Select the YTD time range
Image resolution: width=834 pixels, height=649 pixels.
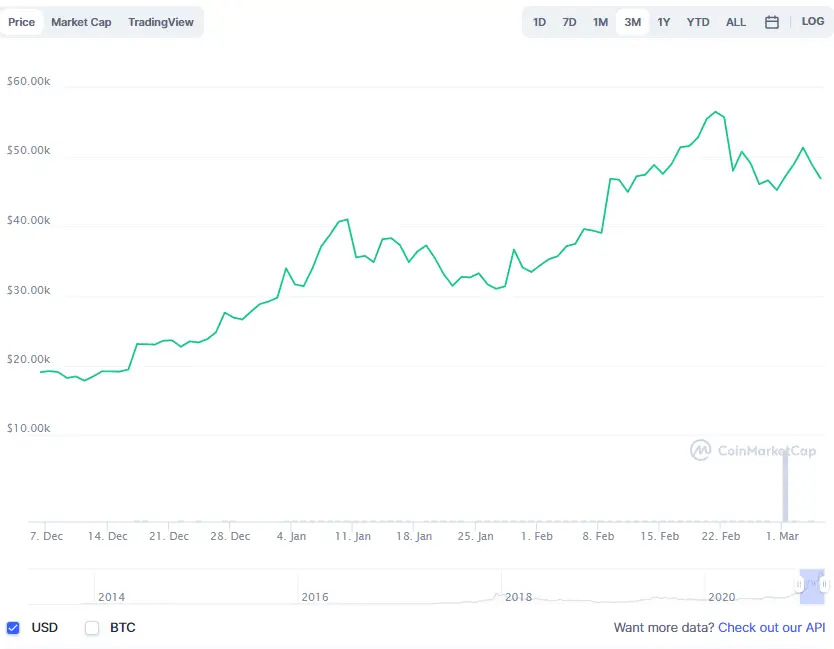(698, 22)
